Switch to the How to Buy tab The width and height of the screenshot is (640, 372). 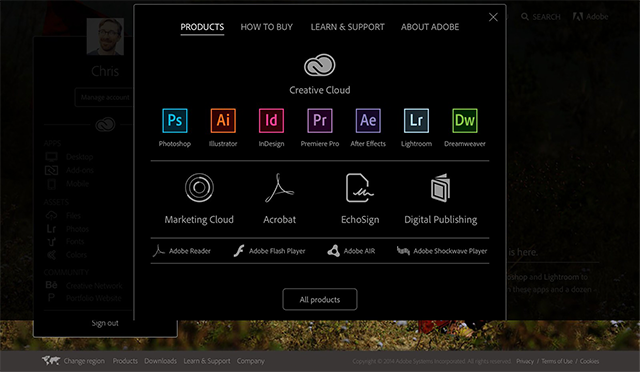(x=267, y=27)
